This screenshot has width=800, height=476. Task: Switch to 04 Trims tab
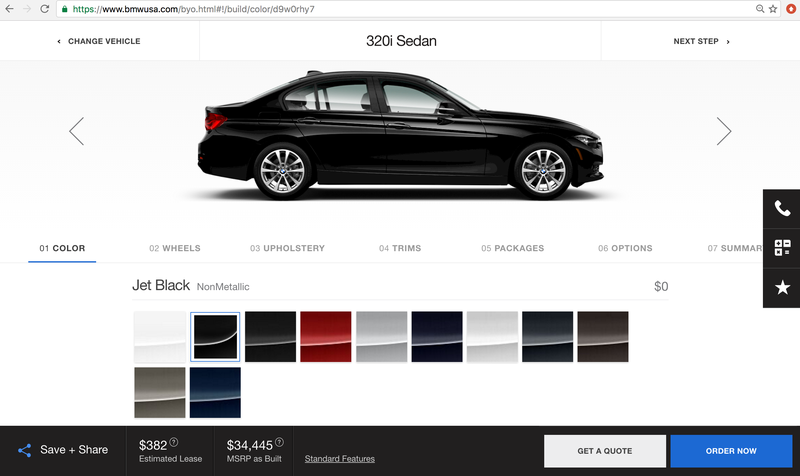tap(400, 248)
